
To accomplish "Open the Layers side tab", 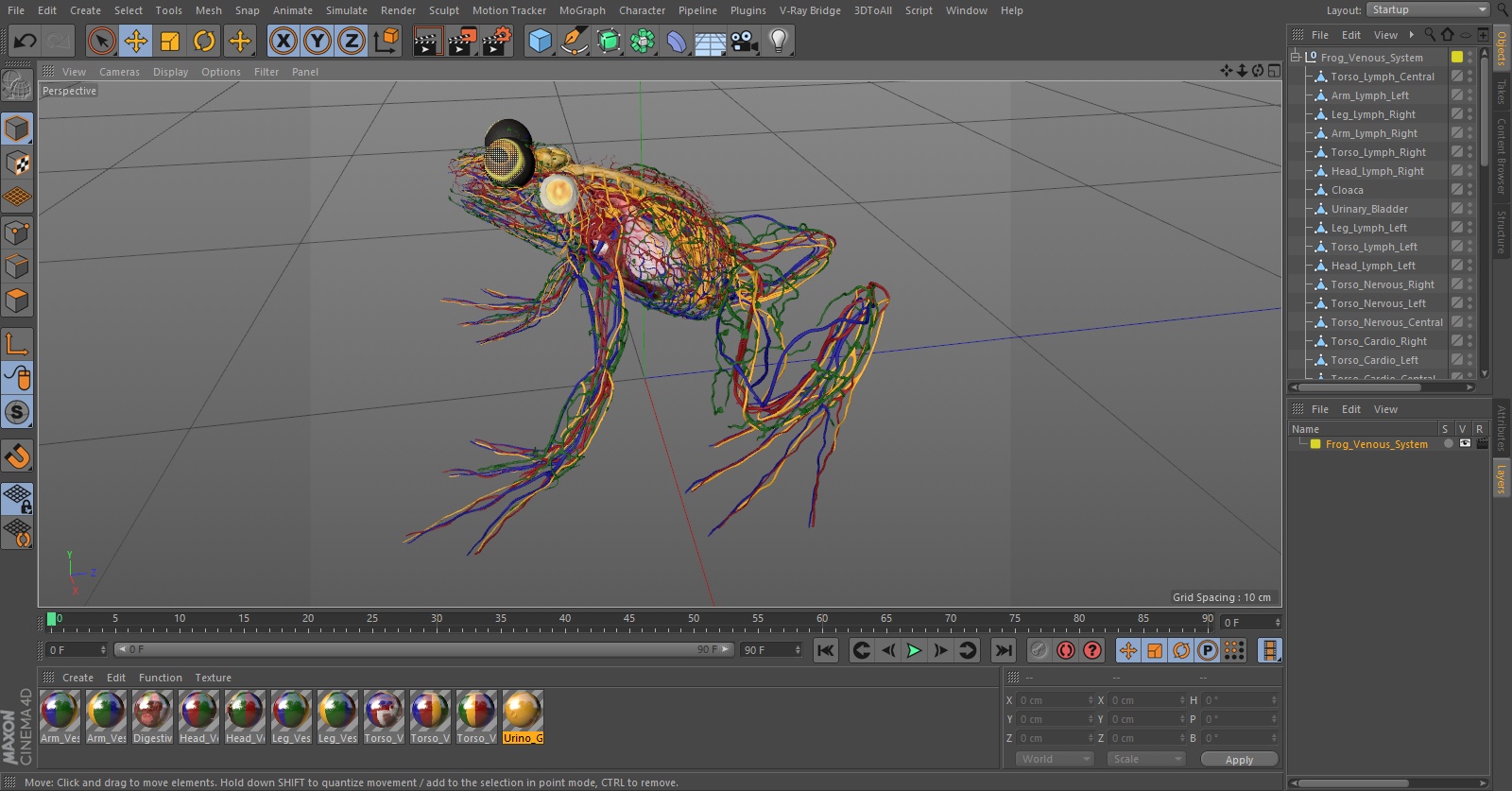I will tap(1502, 479).
